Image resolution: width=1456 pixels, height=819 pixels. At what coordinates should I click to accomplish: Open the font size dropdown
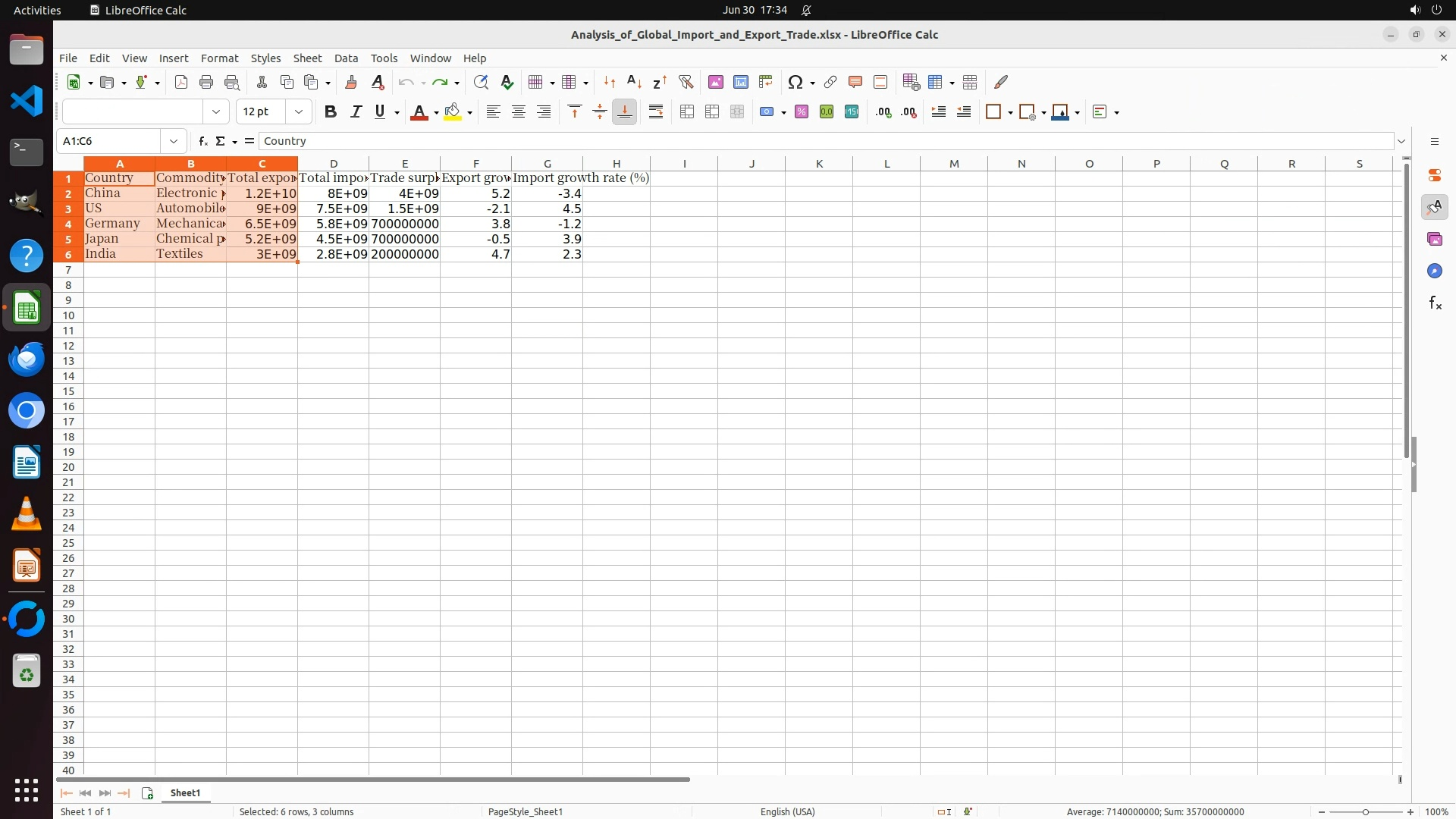(x=299, y=112)
